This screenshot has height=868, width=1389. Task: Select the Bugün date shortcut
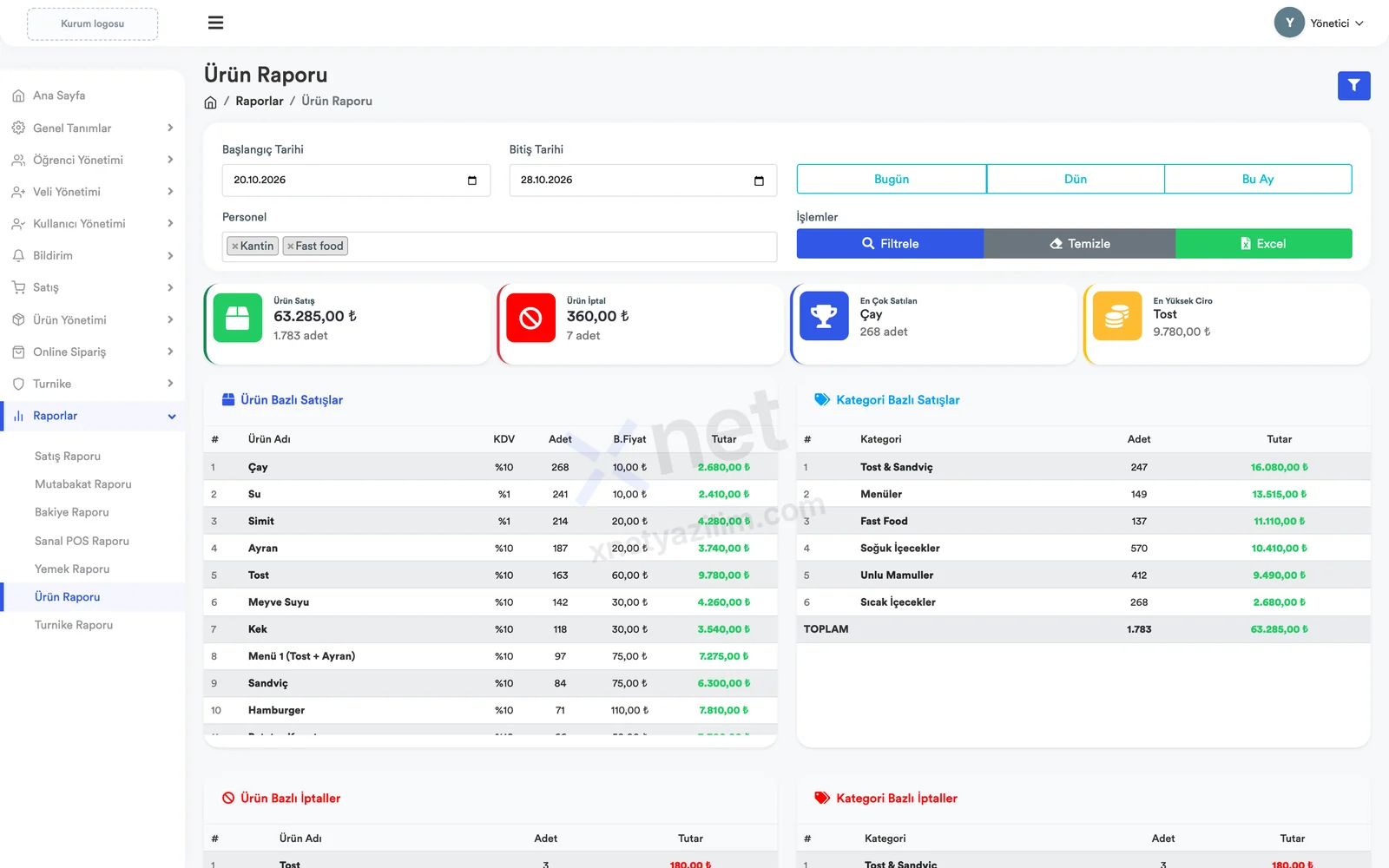click(892, 179)
